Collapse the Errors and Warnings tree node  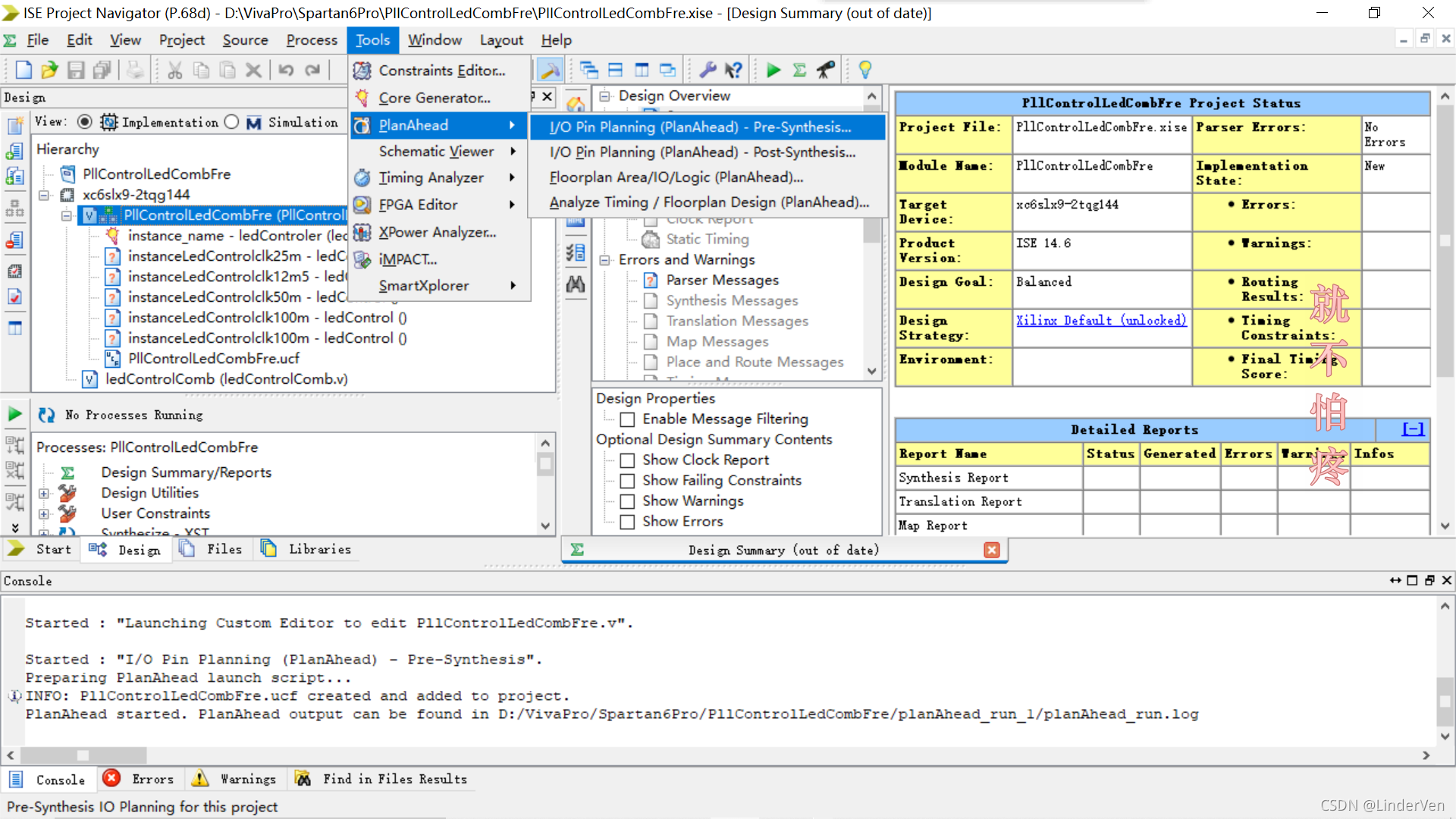(x=604, y=260)
